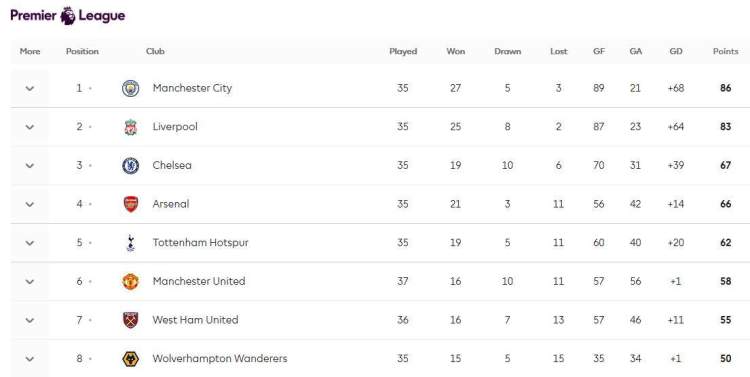Click the Manchester United club crest
The width and height of the screenshot is (750, 377).
(131, 281)
